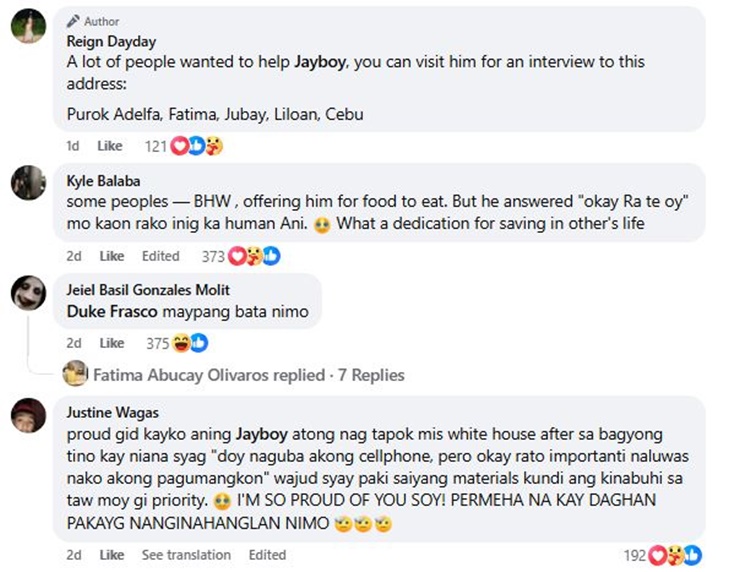Open Justine Wagas's profile name link
Viewport: 750px width, 572px height.
coord(112,412)
